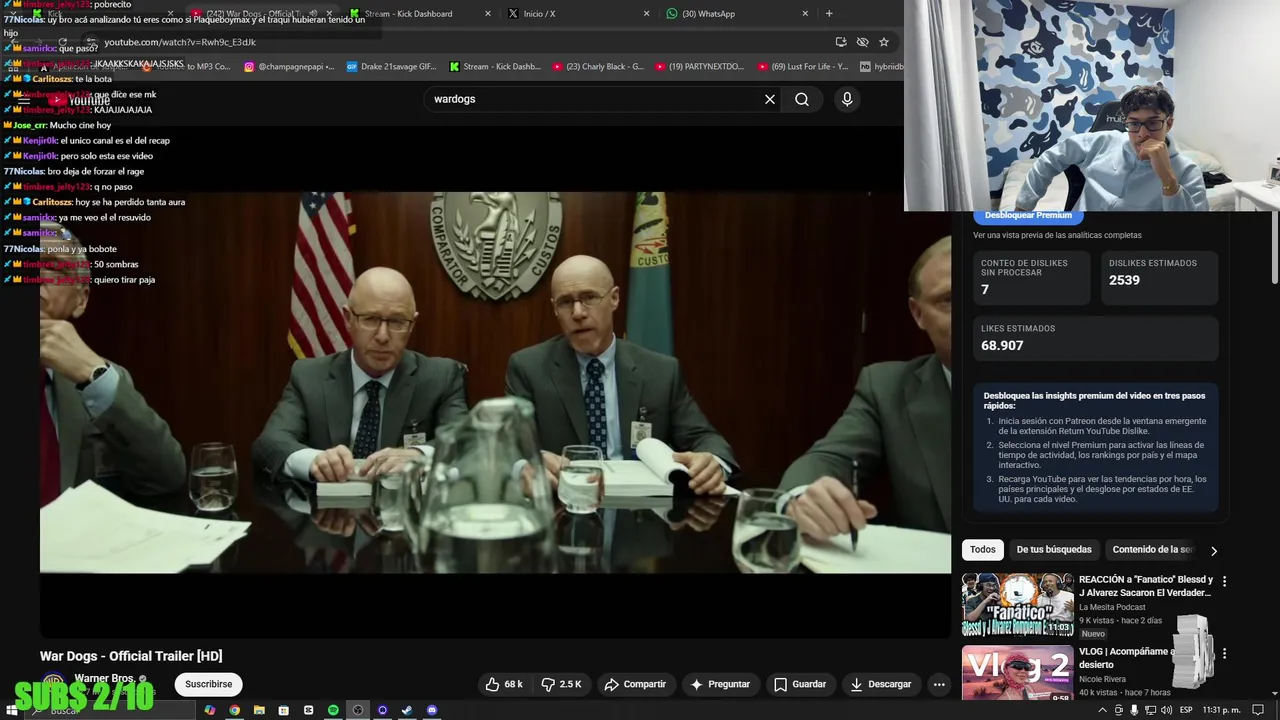Open a new browser tab with plus
Viewport: 1280px width, 720px height.
click(x=828, y=14)
